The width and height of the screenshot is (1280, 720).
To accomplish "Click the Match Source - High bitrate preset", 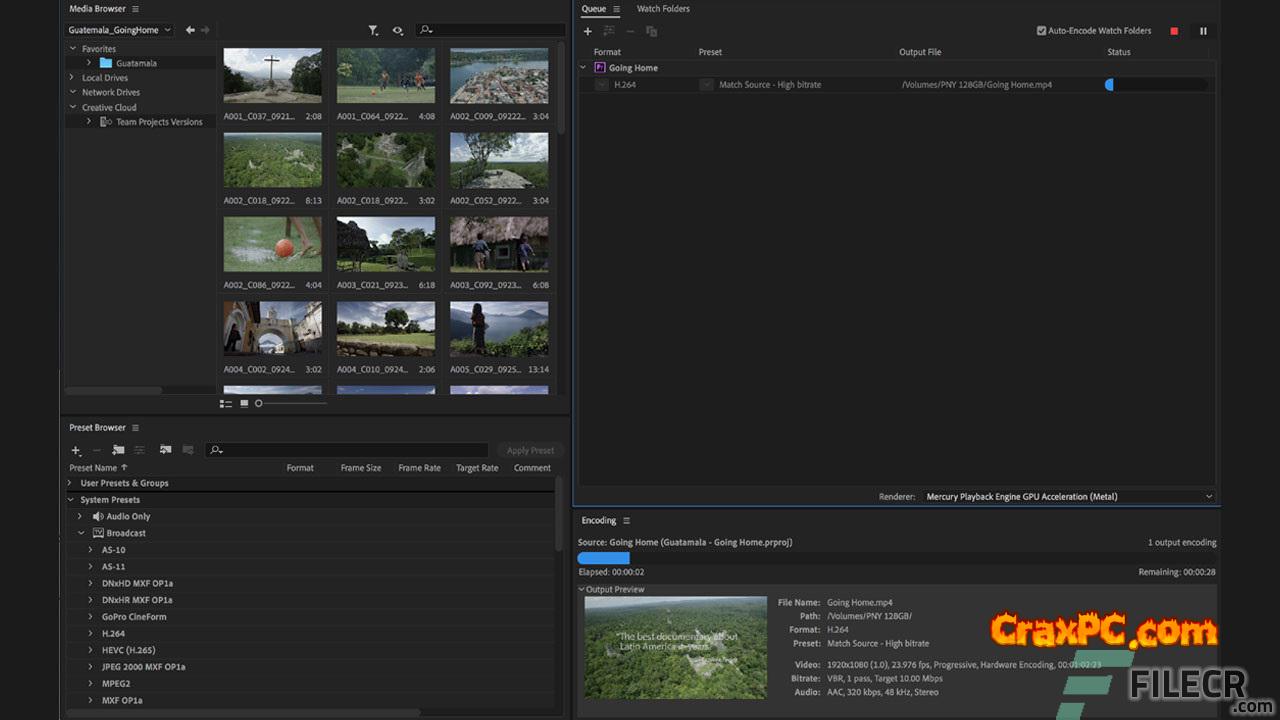I will point(770,85).
